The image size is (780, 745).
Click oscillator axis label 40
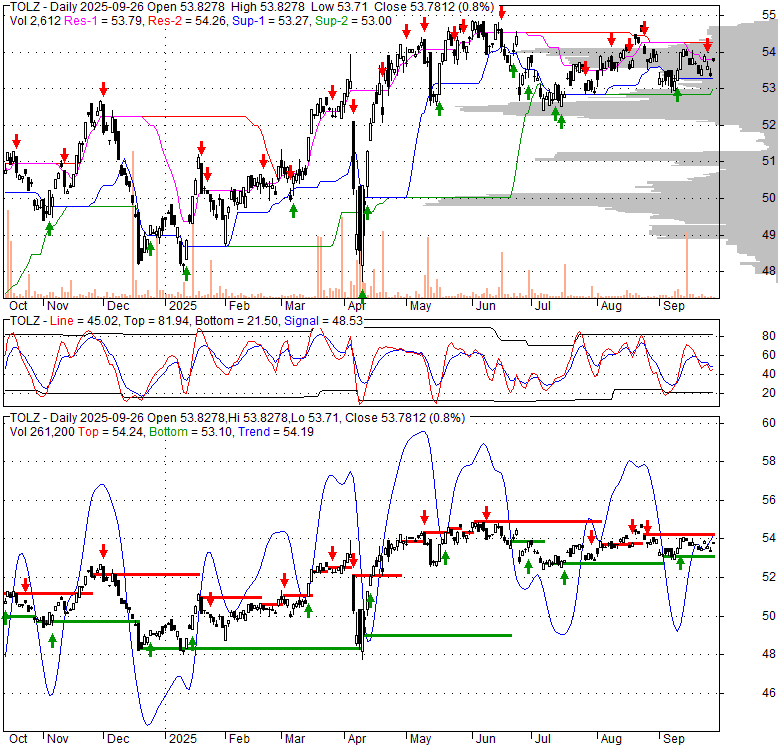(x=769, y=374)
